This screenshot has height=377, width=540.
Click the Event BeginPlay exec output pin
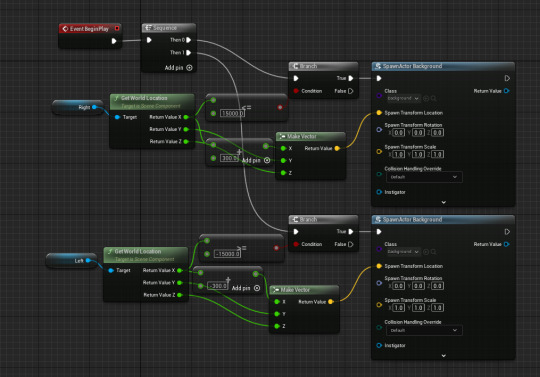114,41
